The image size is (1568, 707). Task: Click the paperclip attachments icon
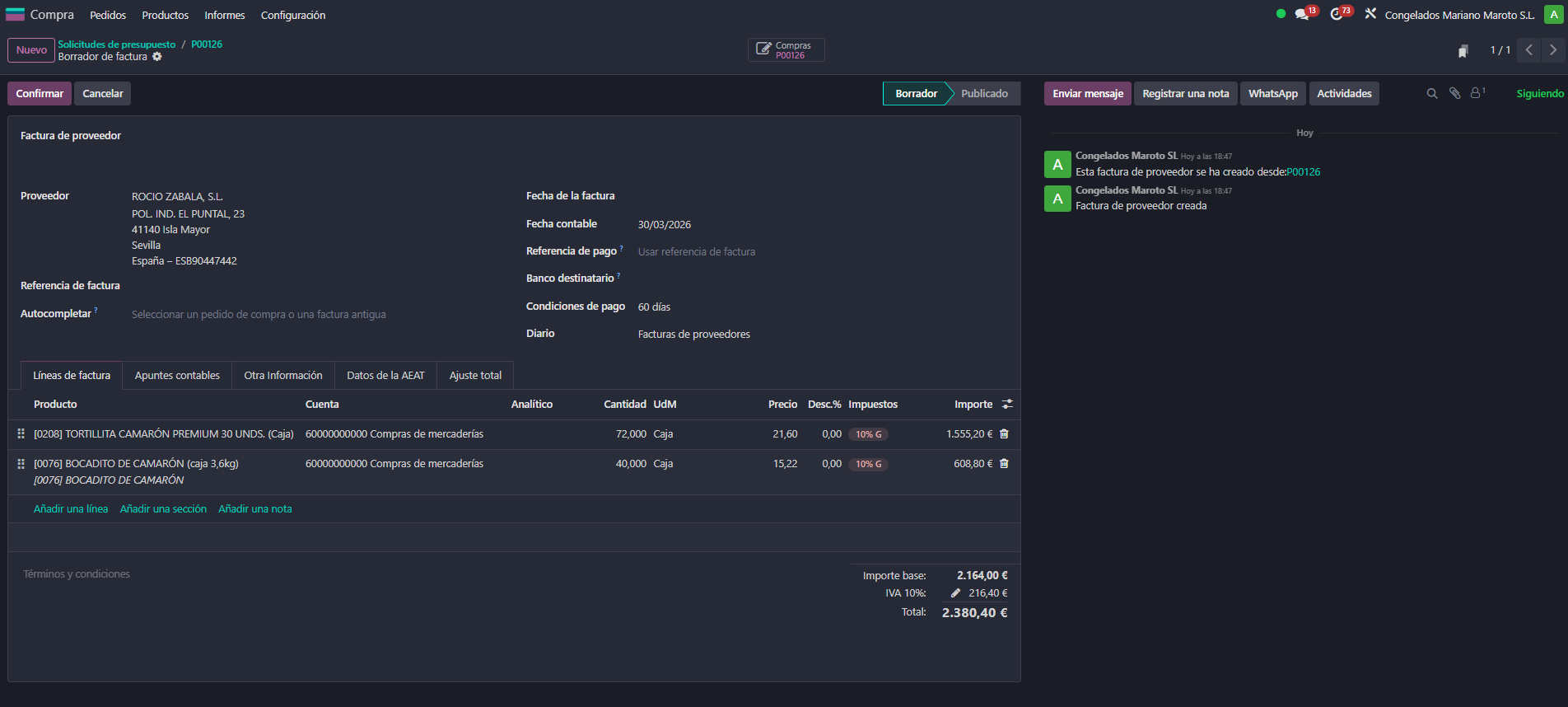click(1455, 94)
